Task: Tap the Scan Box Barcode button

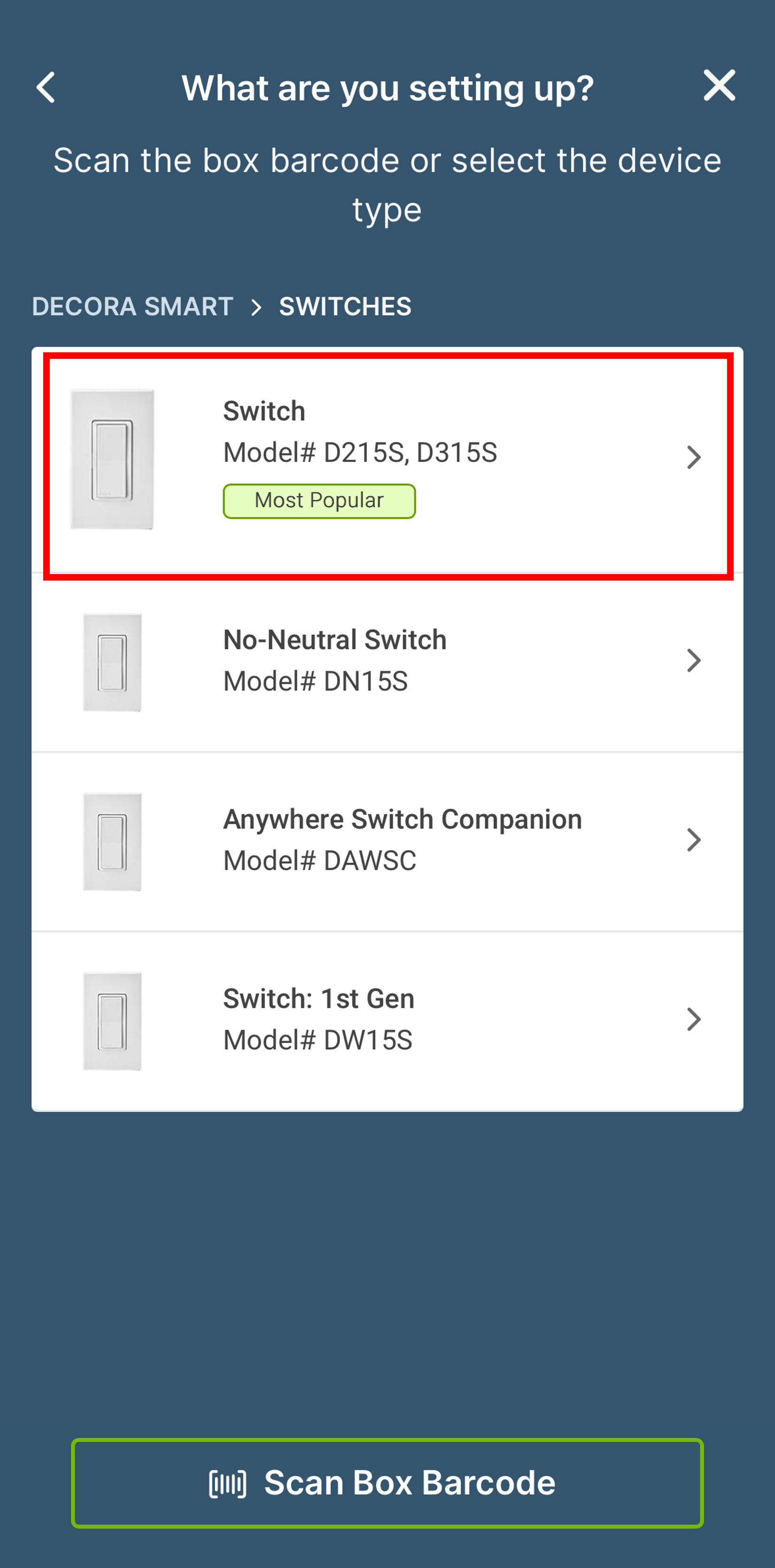Action: 387,1483
